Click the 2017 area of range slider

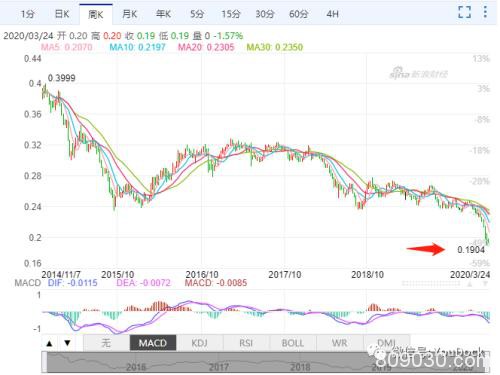pos(219,367)
